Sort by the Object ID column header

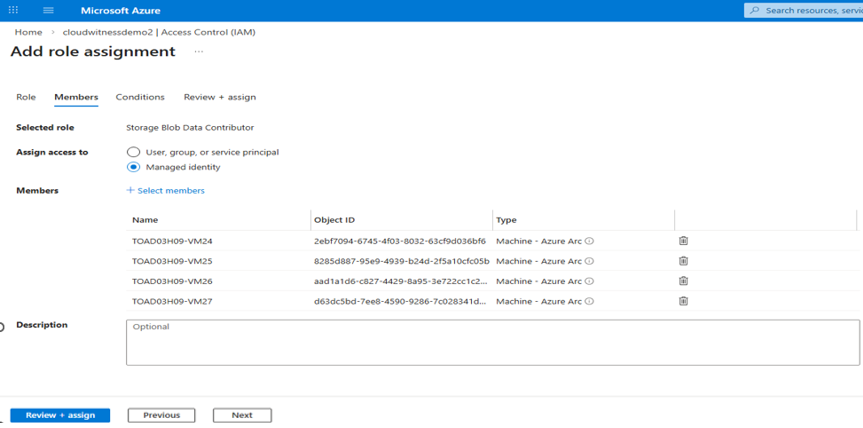point(335,220)
